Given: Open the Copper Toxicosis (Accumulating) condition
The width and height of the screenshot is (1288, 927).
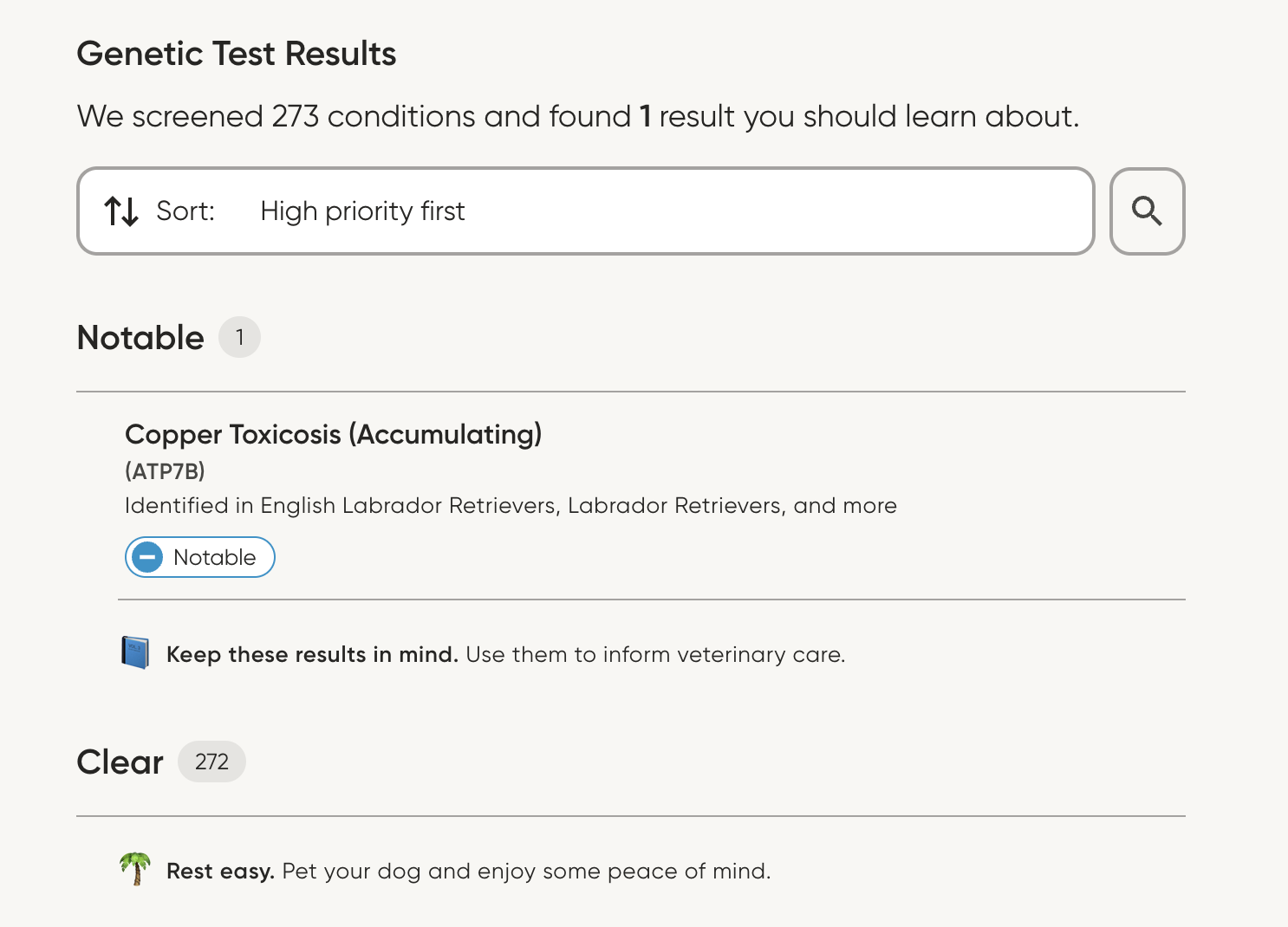Looking at the screenshot, I should 334,434.
